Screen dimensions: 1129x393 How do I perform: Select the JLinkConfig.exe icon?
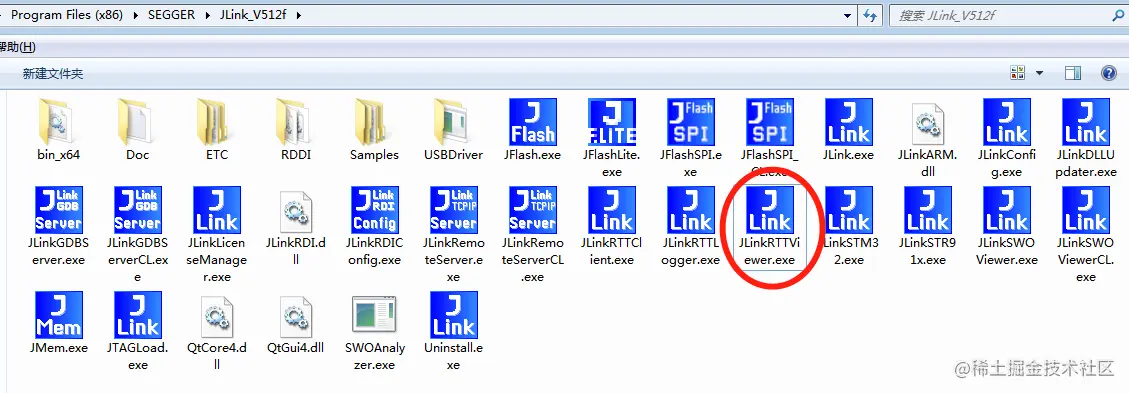pyautogui.click(x=1007, y=122)
